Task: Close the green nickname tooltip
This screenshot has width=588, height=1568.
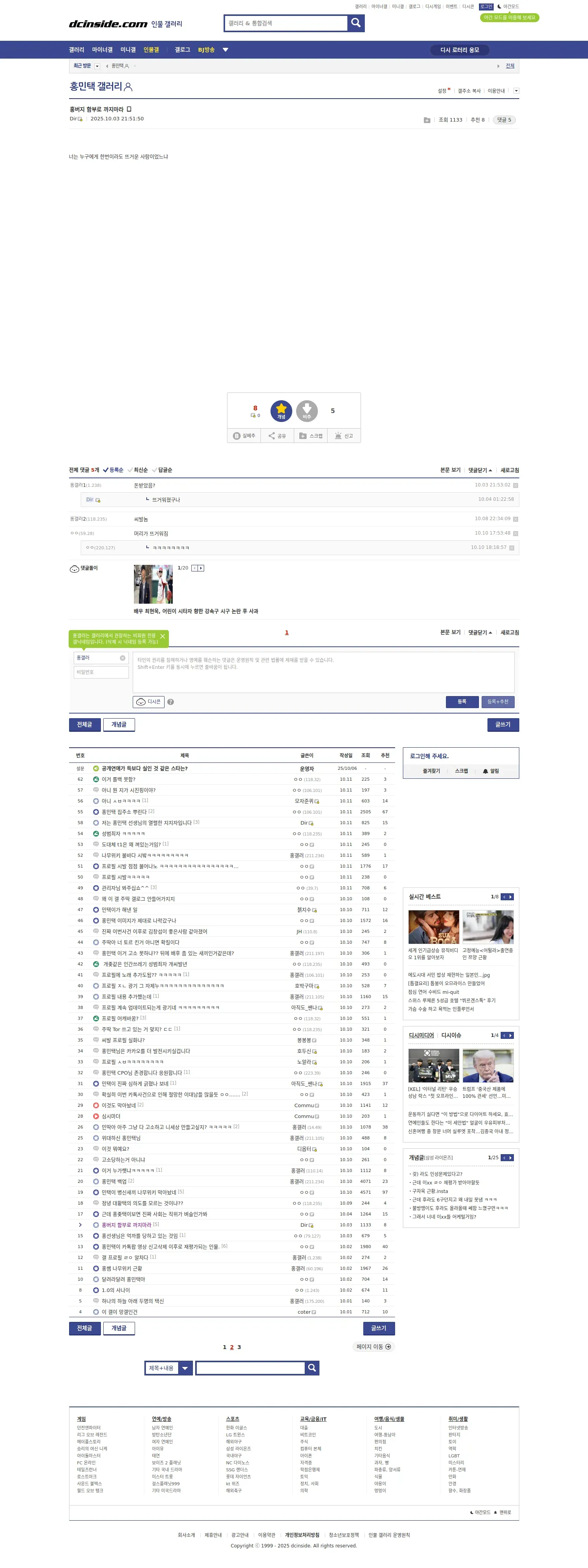Action: [x=163, y=636]
